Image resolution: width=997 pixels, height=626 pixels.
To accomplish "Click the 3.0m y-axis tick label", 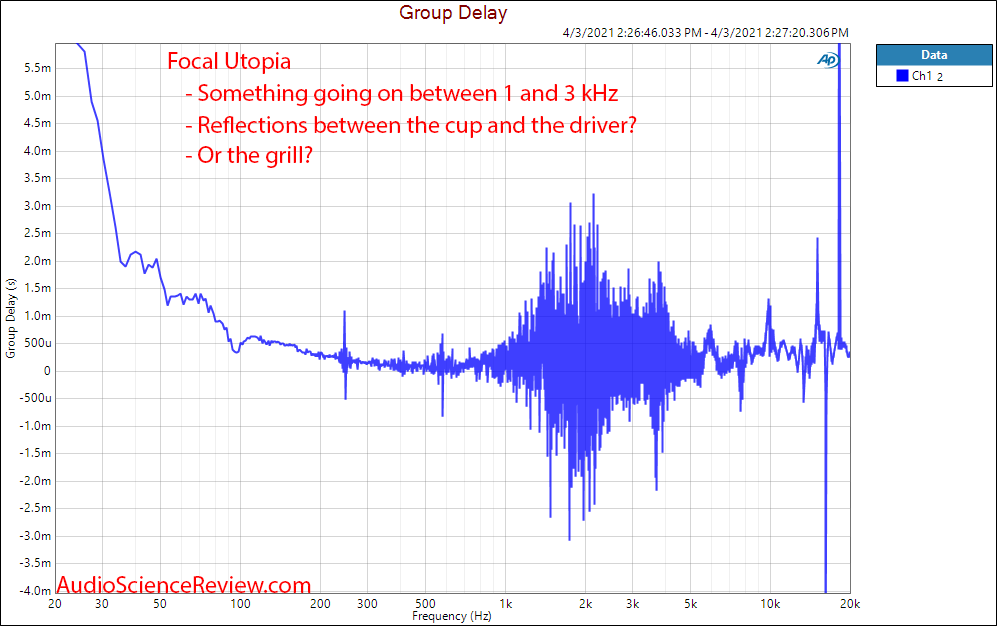I will [38, 206].
